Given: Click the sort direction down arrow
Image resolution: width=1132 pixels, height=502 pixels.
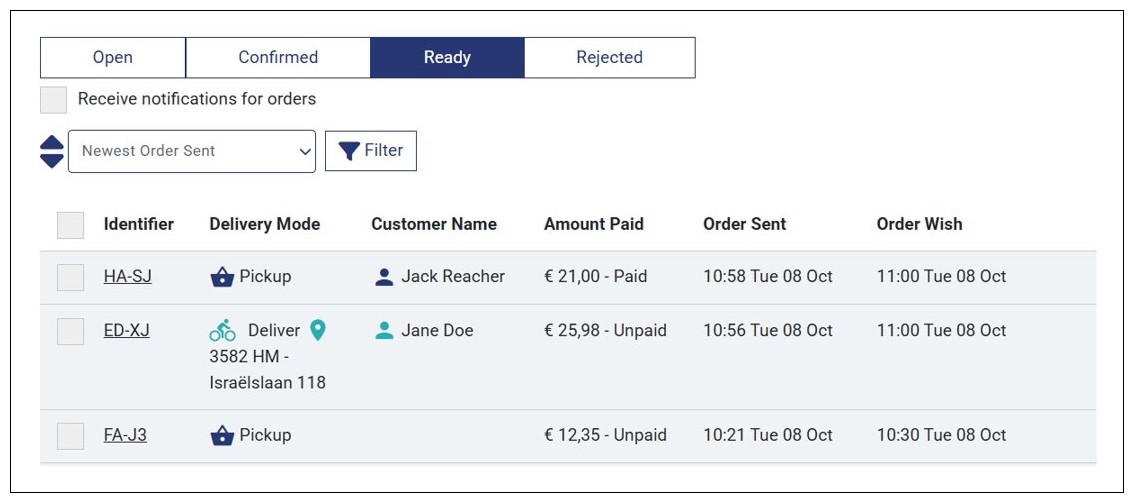Looking at the screenshot, I should pos(52,161).
